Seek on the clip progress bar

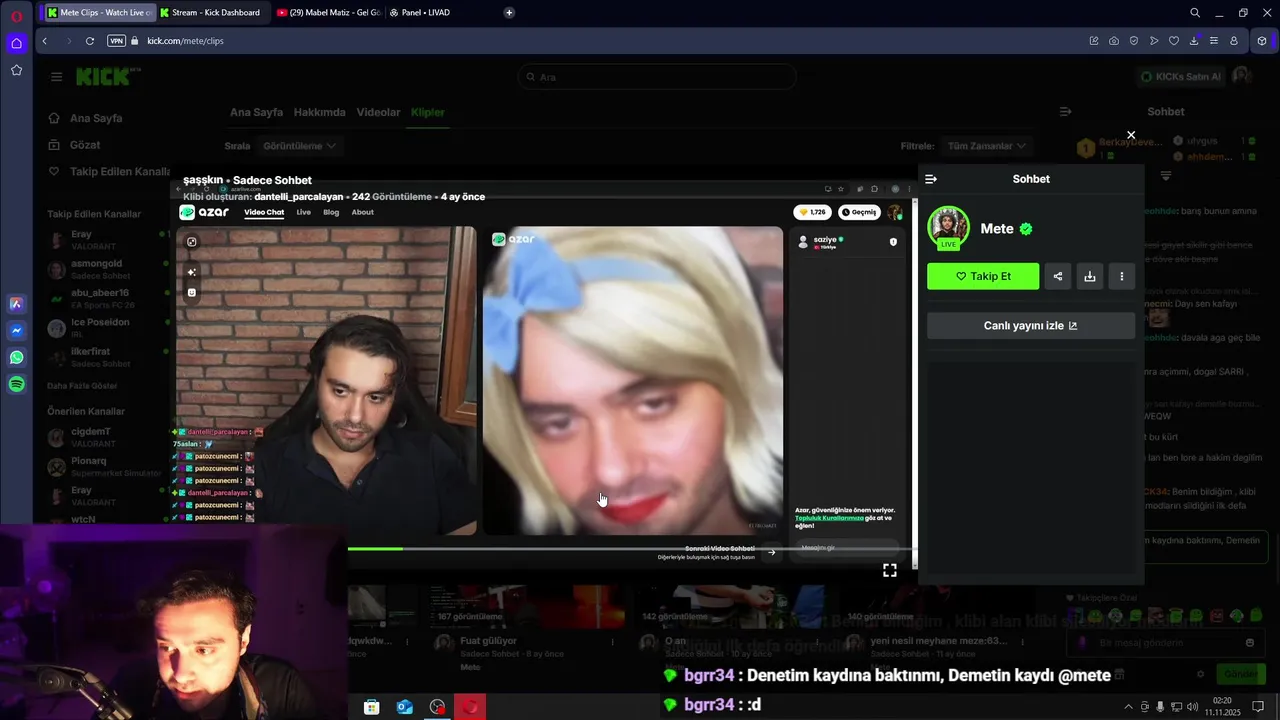[x=630, y=548]
